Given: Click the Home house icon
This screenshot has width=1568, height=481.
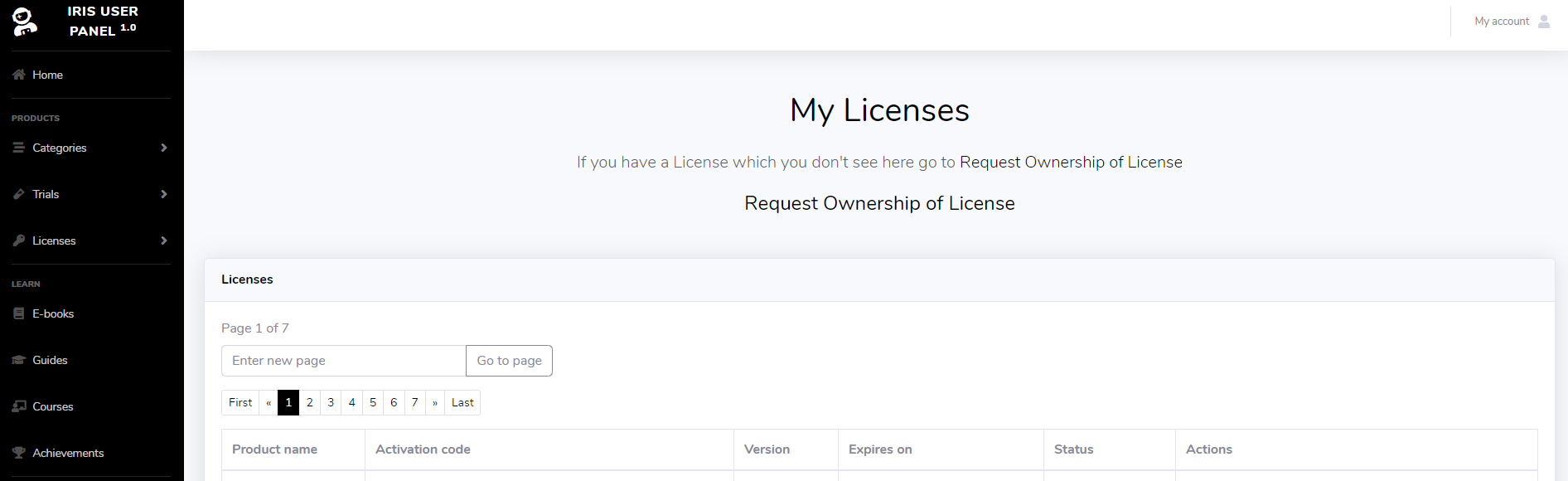Looking at the screenshot, I should click(x=19, y=75).
